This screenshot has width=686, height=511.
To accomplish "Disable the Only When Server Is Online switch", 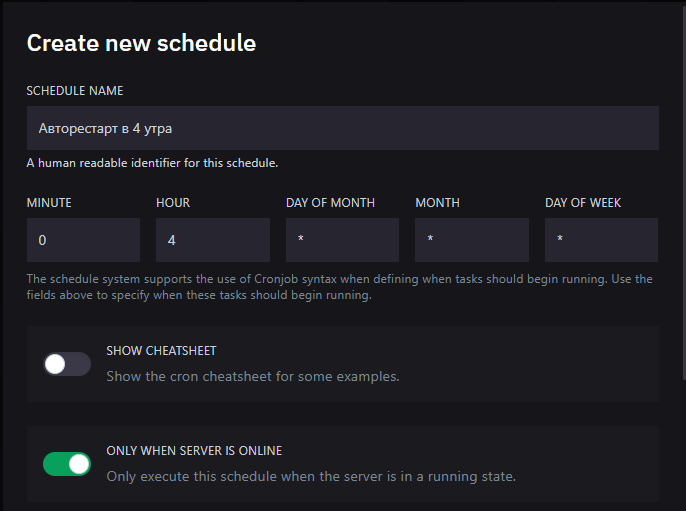I will (x=67, y=464).
